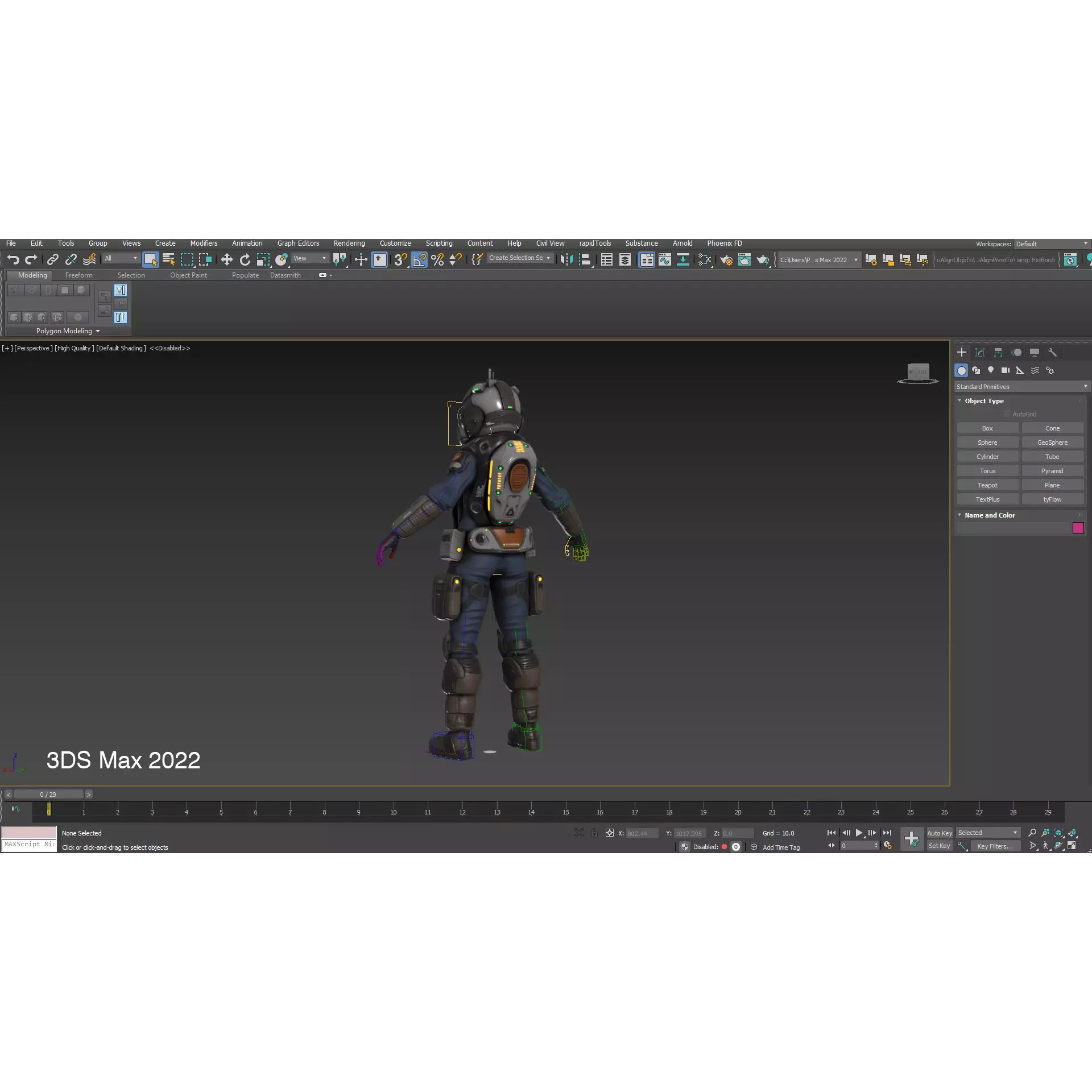Image resolution: width=1092 pixels, height=1092 pixels.
Task: Toggle Angle Snap on toolbar
Action: pyautogui.click(x=419, y=260)
